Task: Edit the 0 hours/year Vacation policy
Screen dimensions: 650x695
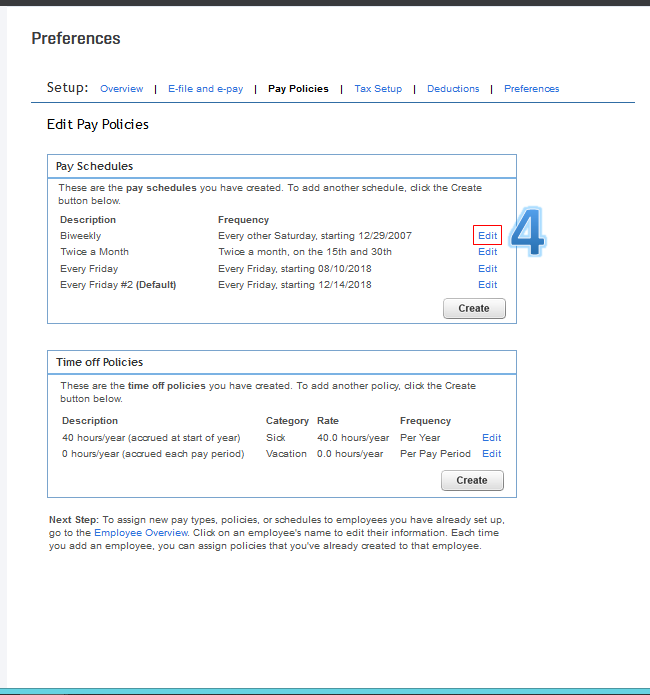Action: tap(491, 453)
